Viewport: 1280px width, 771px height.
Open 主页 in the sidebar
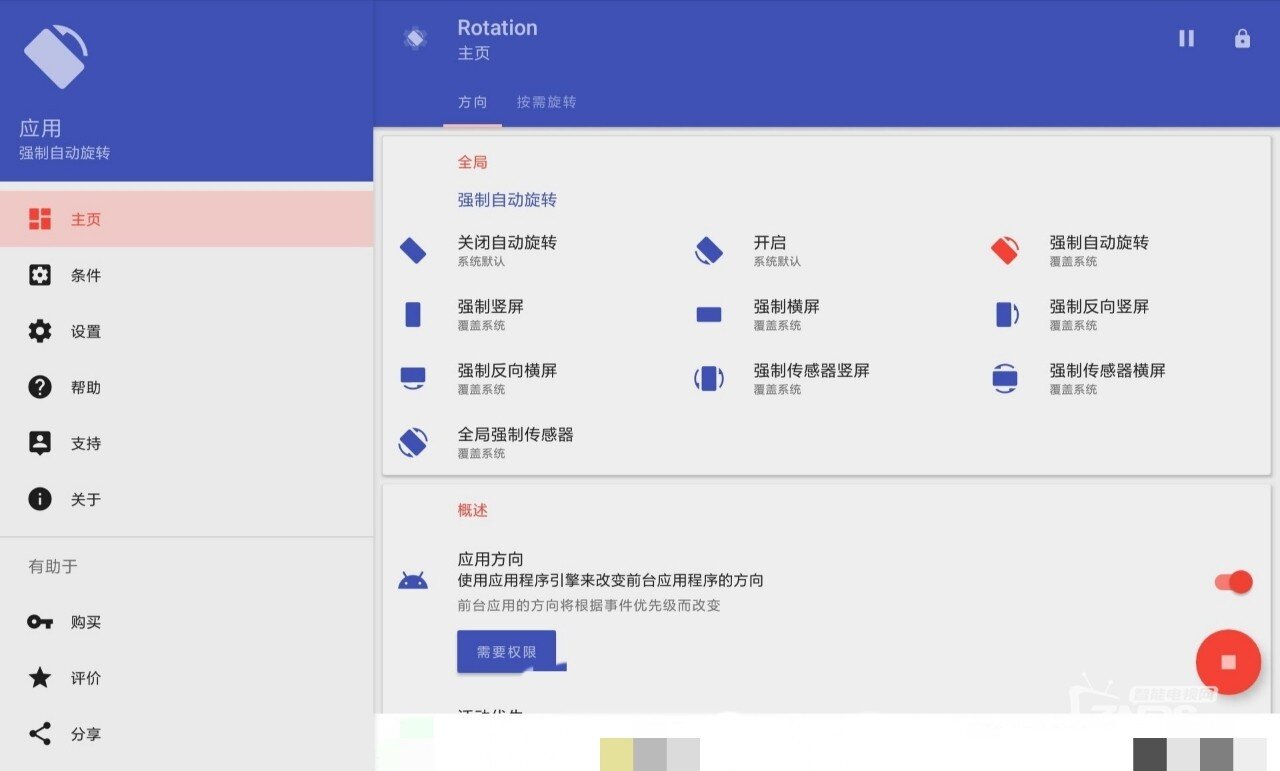click(186, 219)
